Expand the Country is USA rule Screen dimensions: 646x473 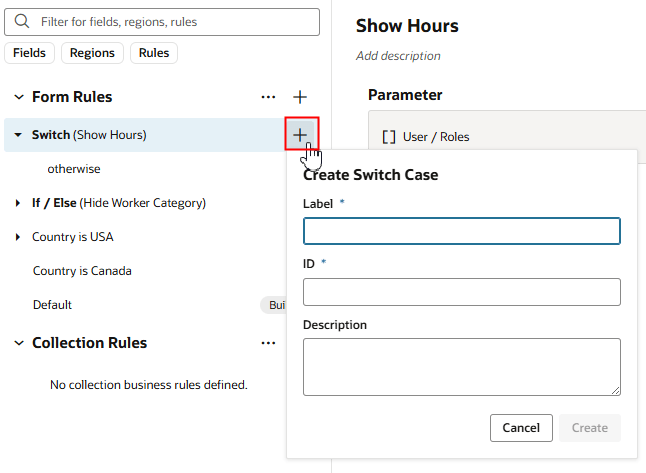pos(18,237)
